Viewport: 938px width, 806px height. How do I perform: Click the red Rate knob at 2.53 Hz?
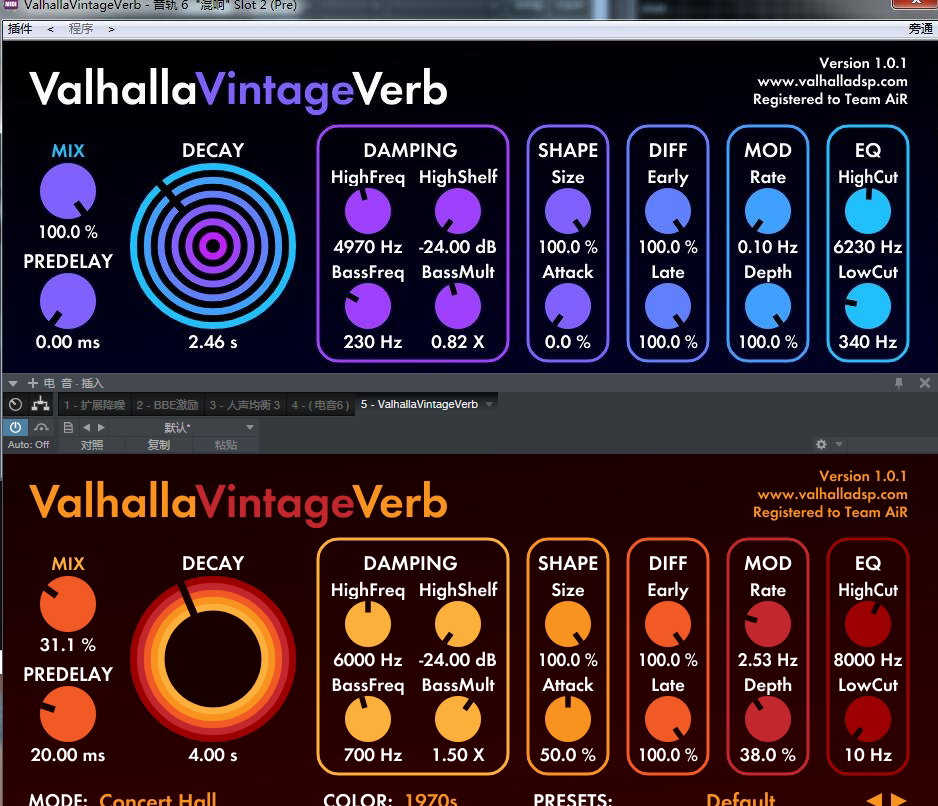point(768,624)
